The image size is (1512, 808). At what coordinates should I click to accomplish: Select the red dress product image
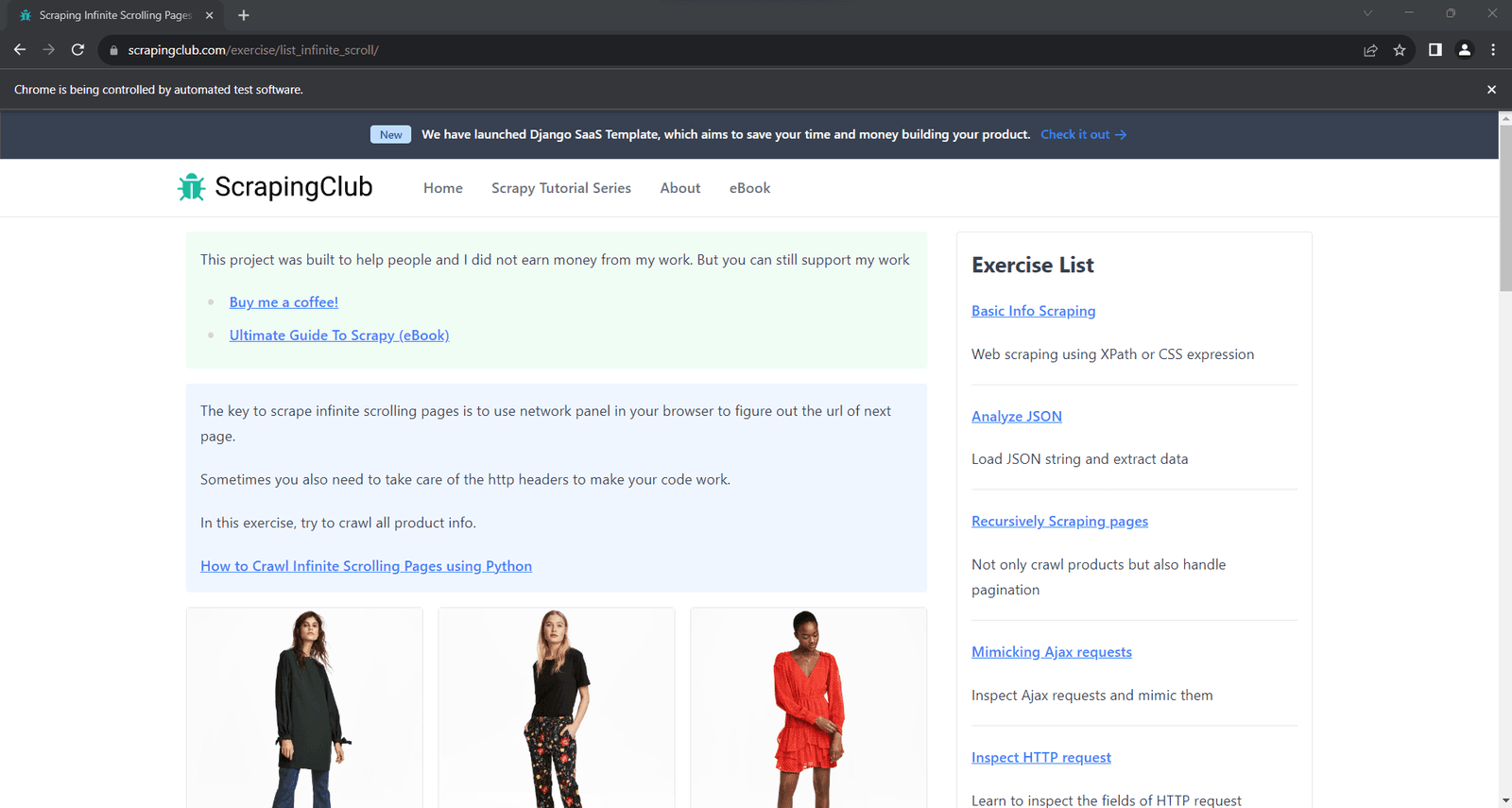[809, 708]
